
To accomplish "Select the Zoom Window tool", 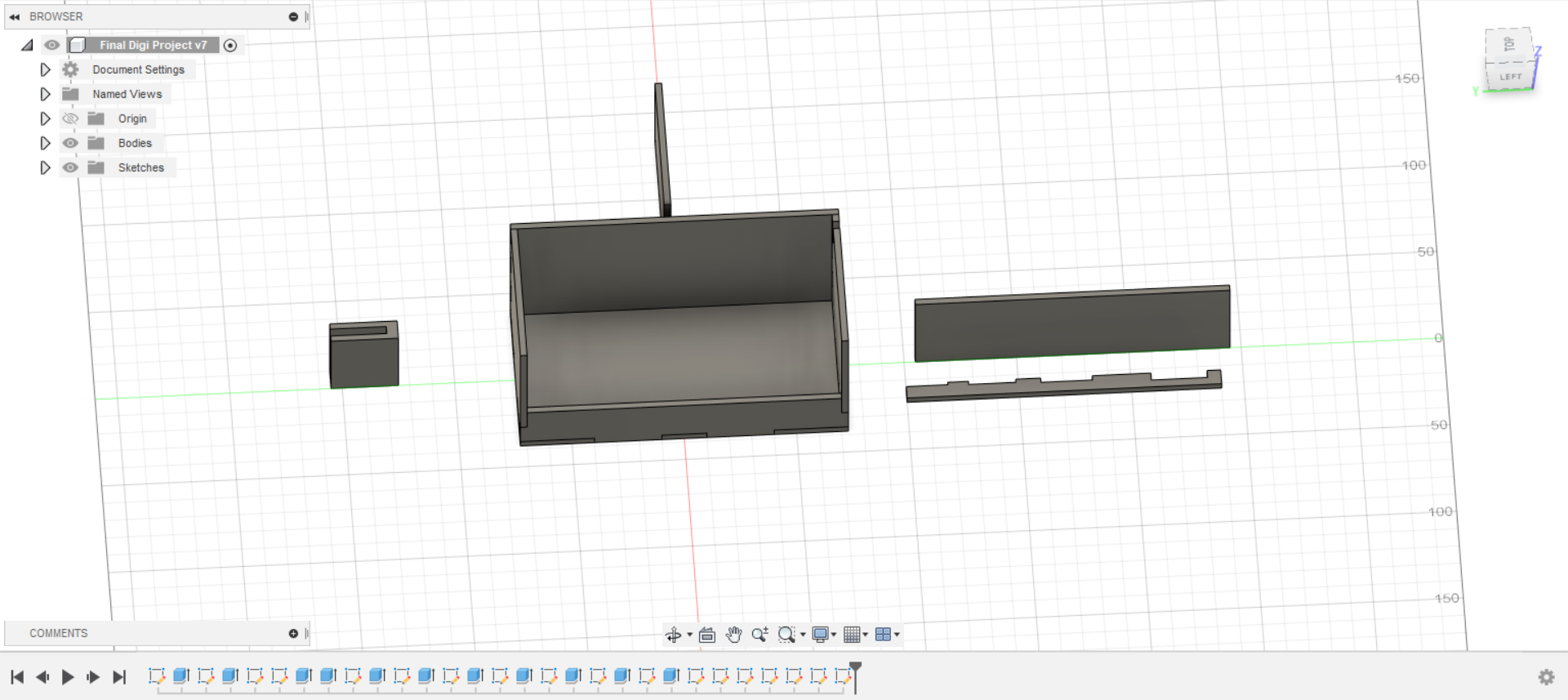I will (x=786, y=635).
